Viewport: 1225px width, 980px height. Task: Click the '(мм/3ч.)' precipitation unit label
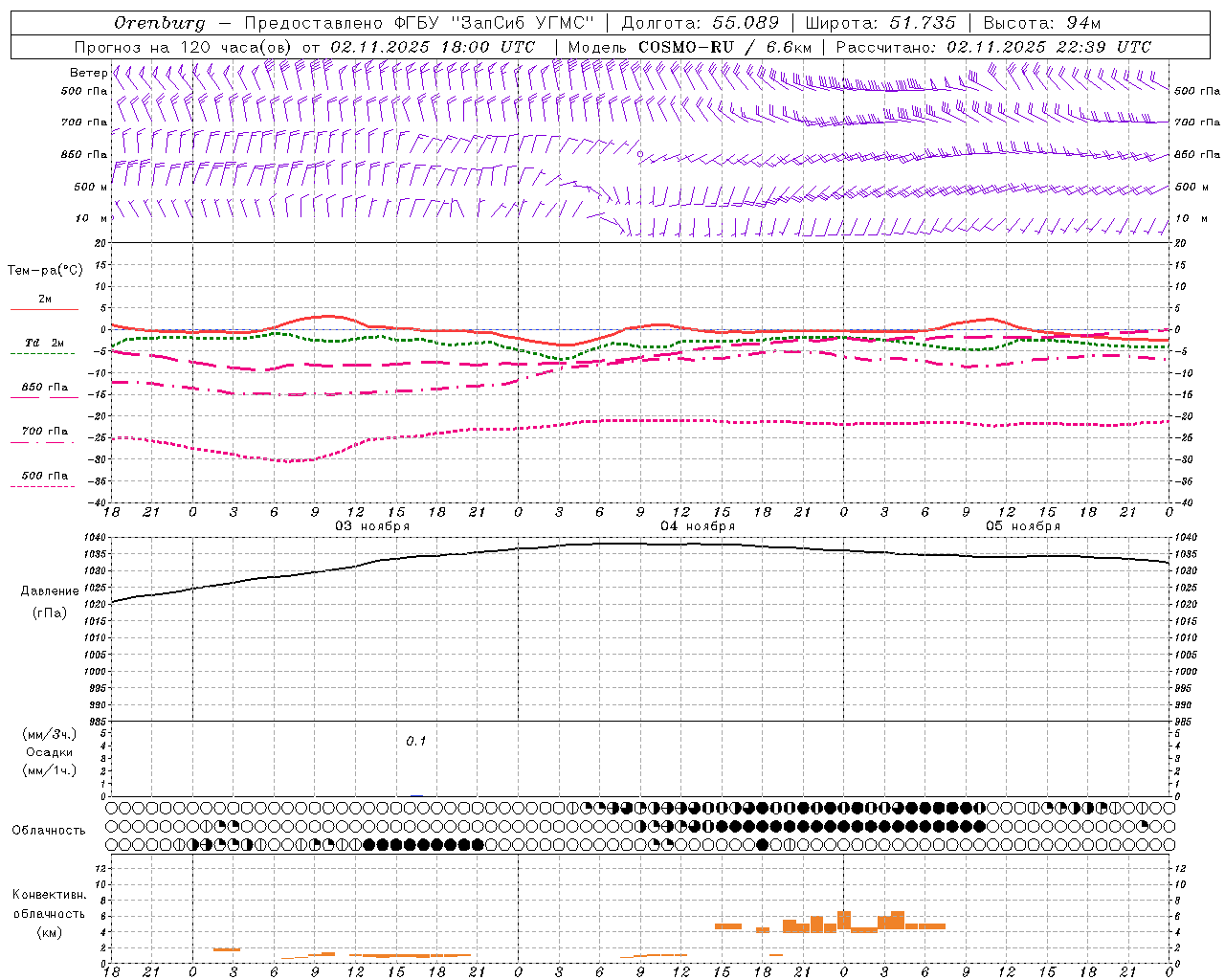point(50,734)
